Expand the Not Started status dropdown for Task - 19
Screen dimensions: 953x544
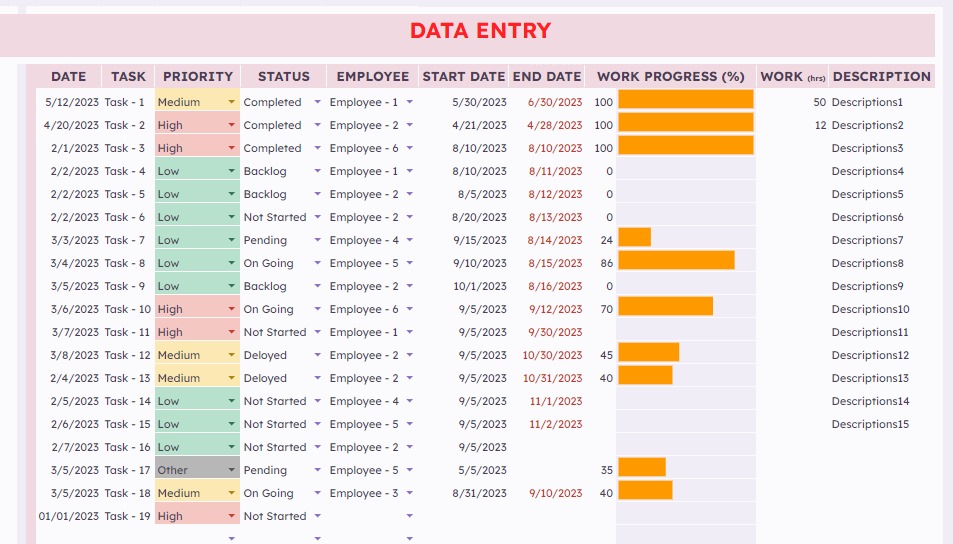318,516
